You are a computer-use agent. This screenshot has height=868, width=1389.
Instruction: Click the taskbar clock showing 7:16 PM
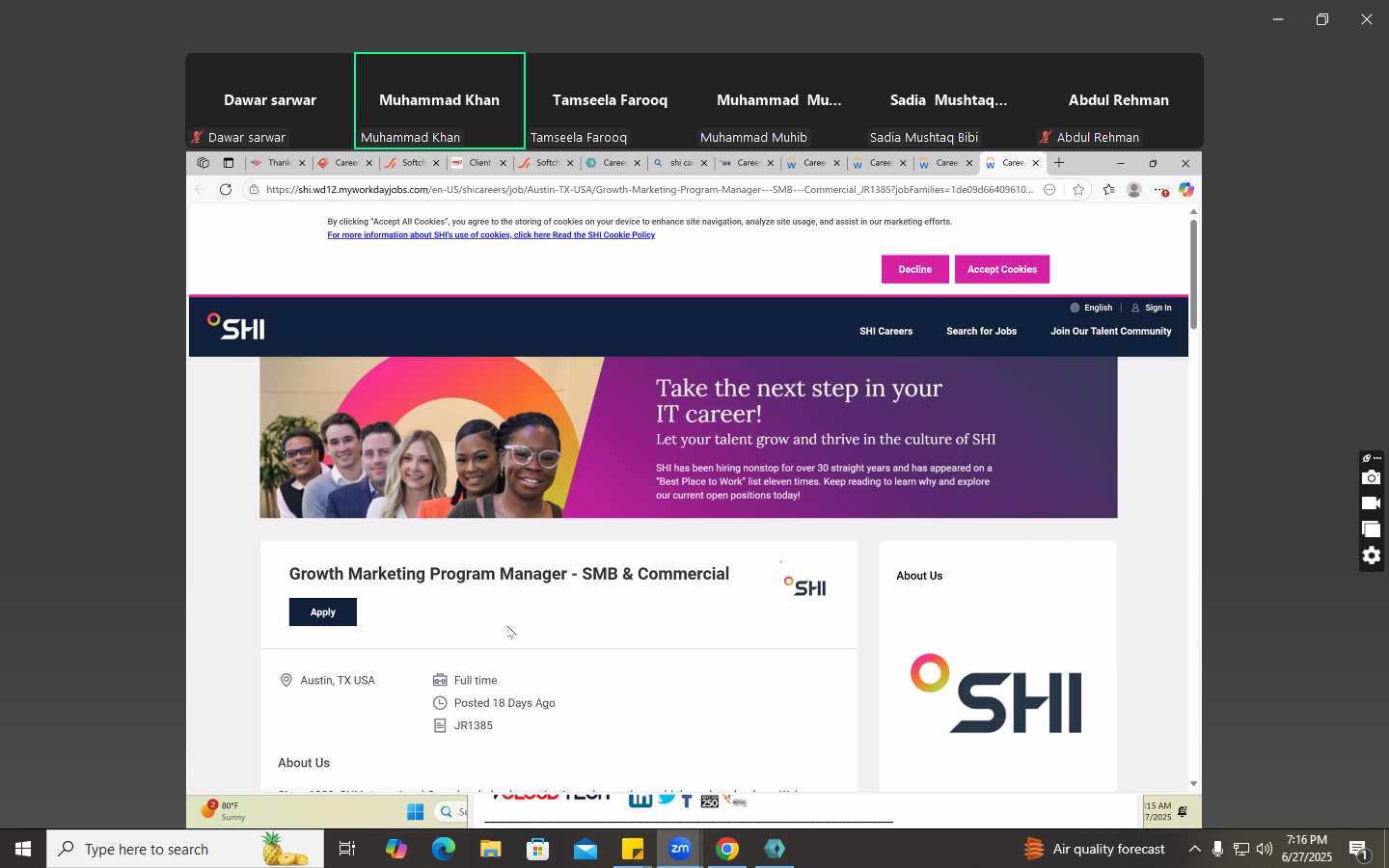click(x=1307, y=849)
